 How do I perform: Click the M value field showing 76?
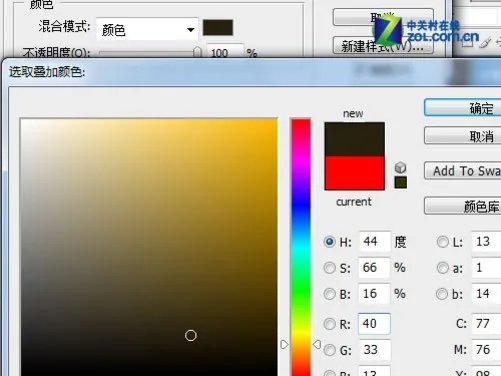pyautogui.click(x=487, y=350)
